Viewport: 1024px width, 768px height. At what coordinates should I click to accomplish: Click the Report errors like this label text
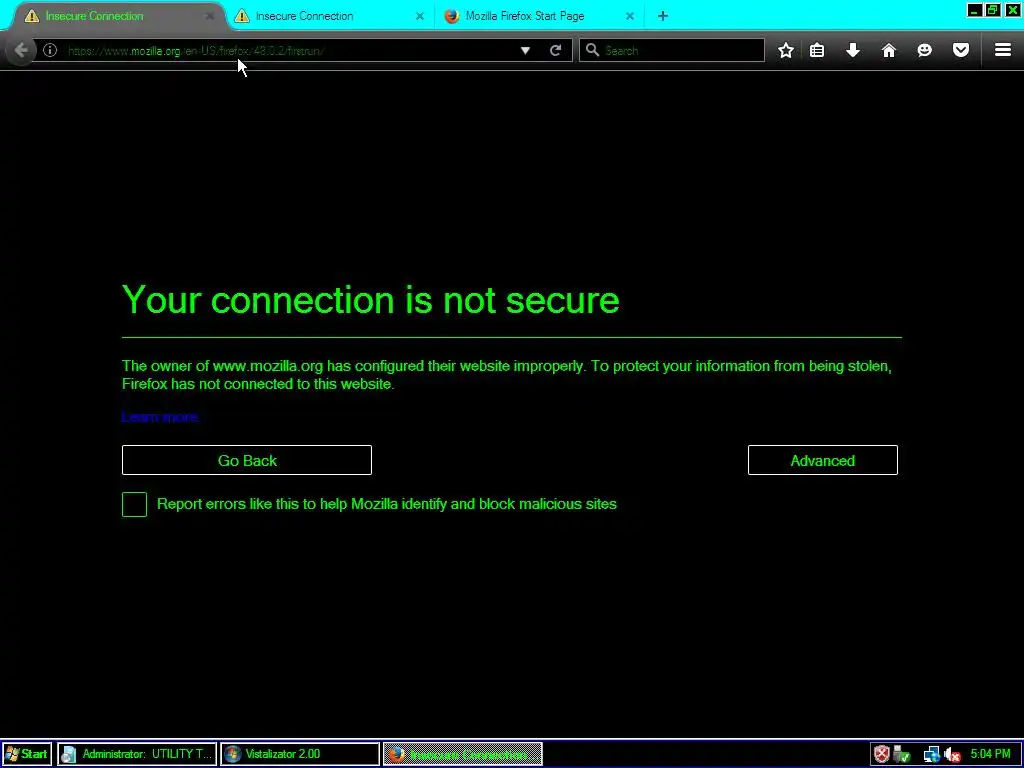(x=387, y=504)
